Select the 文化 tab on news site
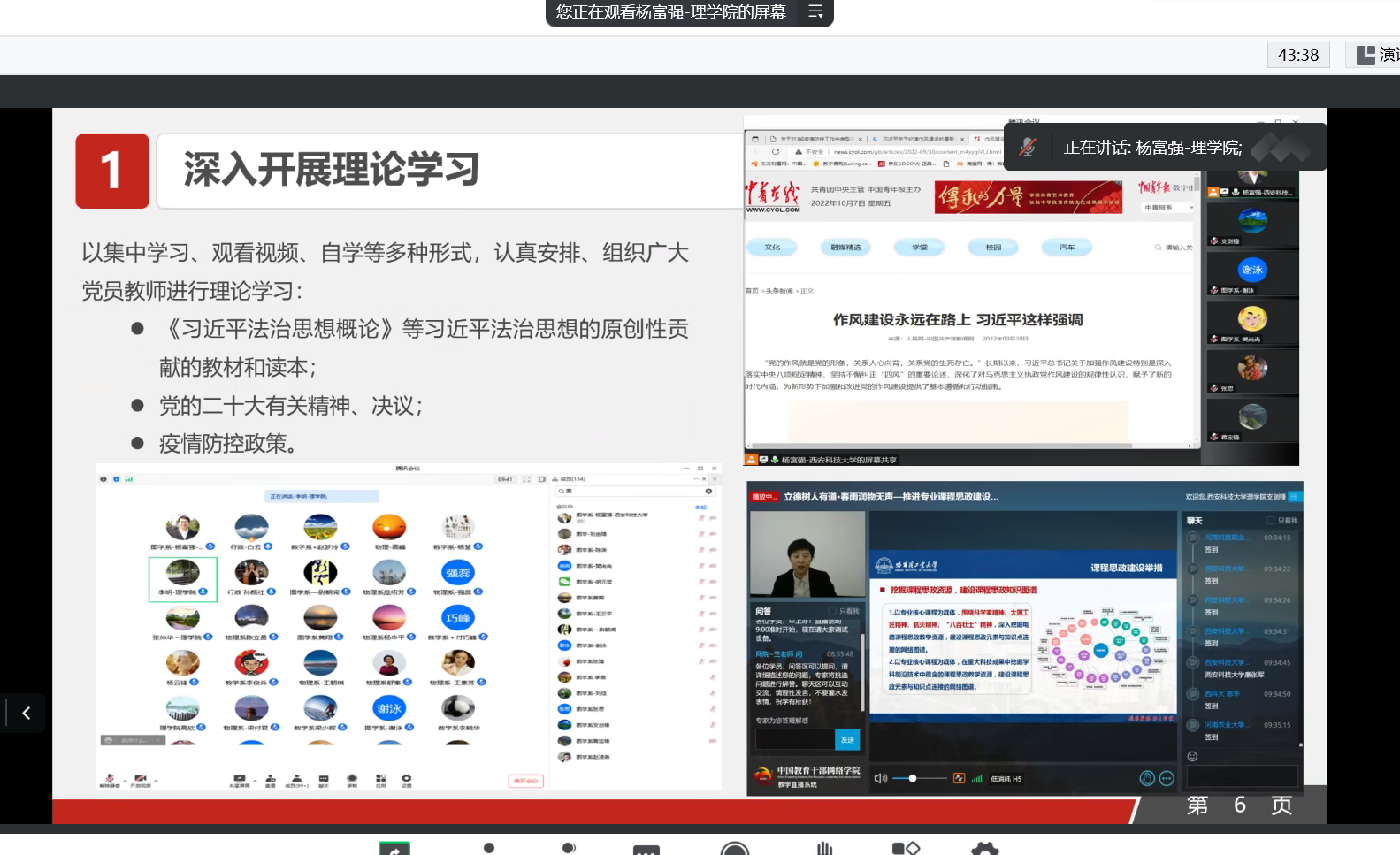 click(x=772, y=248)
